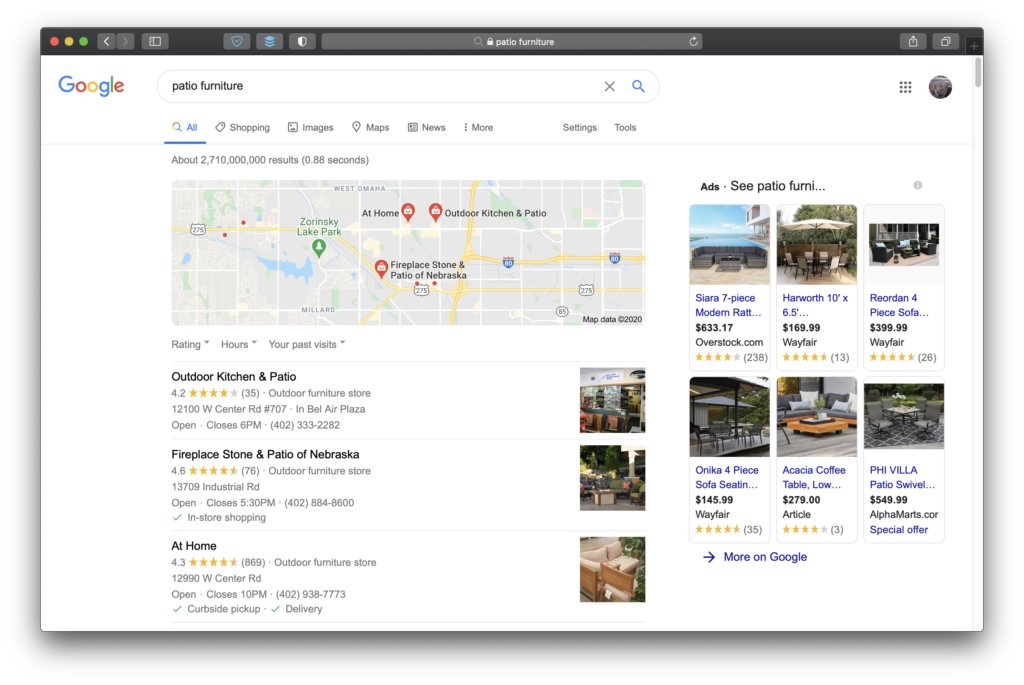Go forward with Safari forward arrow
The image size is (1024, 685).
pos(125,41)
